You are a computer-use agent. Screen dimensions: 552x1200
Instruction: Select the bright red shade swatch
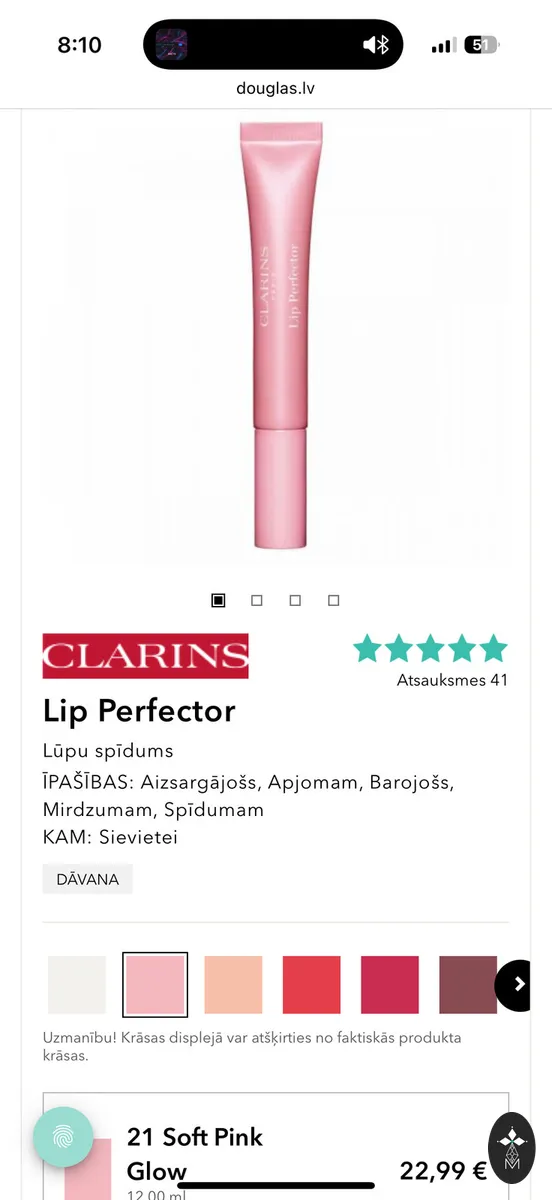[x=311, y=985]
